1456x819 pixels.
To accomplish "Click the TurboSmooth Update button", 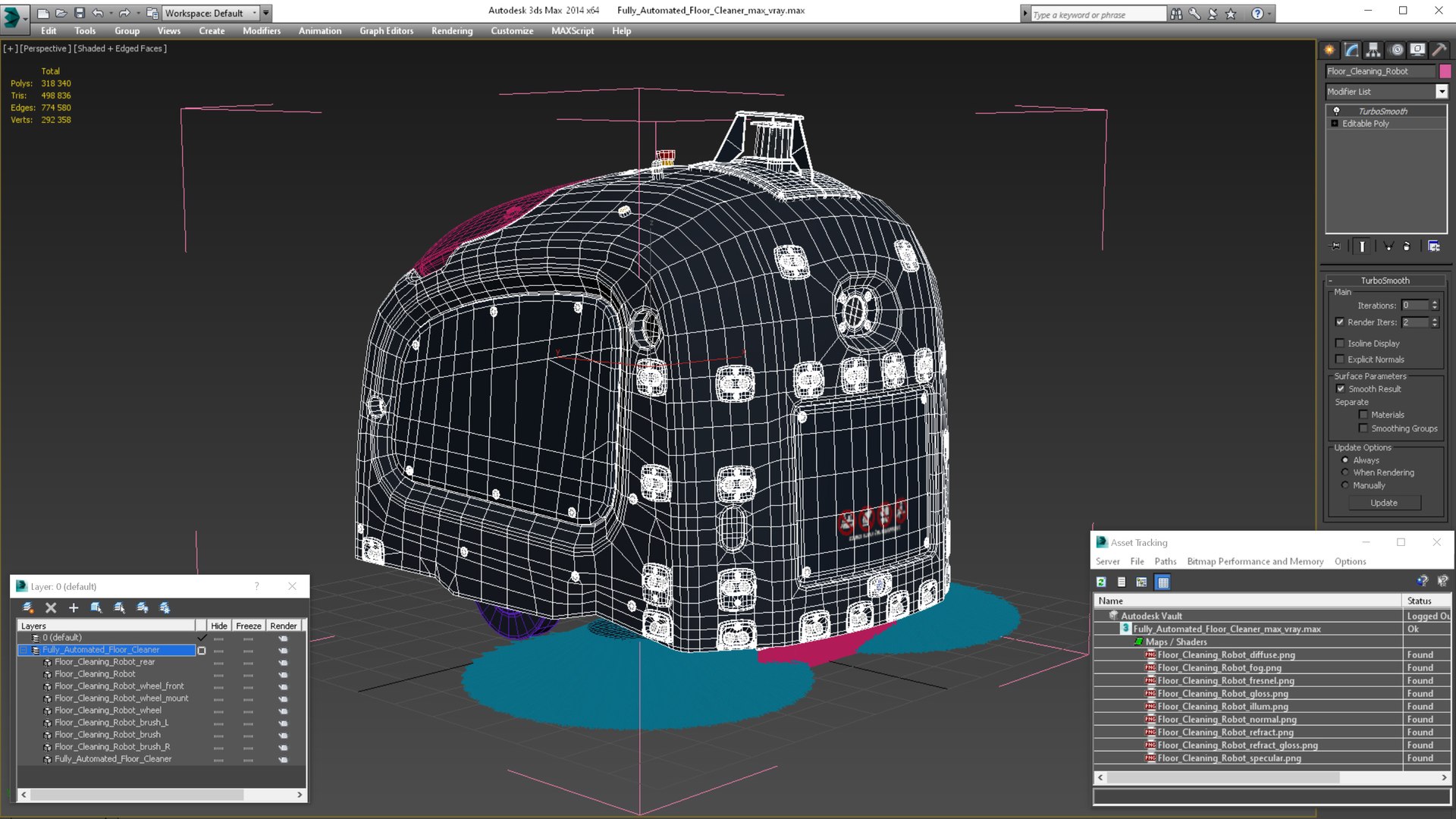I will click(1383, 503).
